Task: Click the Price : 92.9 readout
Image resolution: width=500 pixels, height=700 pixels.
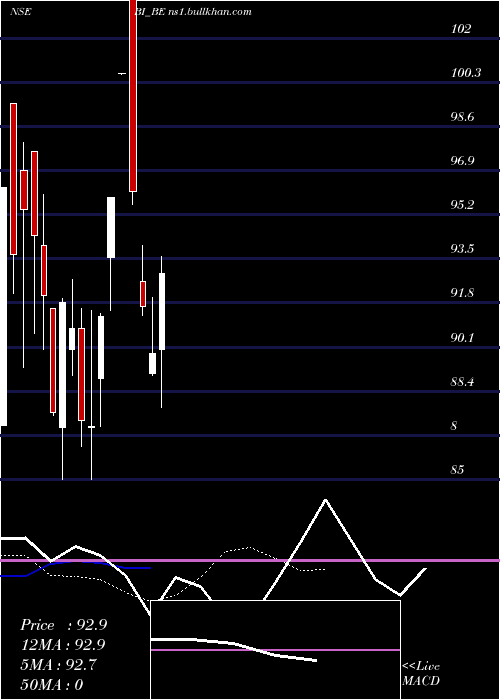Action: [63, 625]
